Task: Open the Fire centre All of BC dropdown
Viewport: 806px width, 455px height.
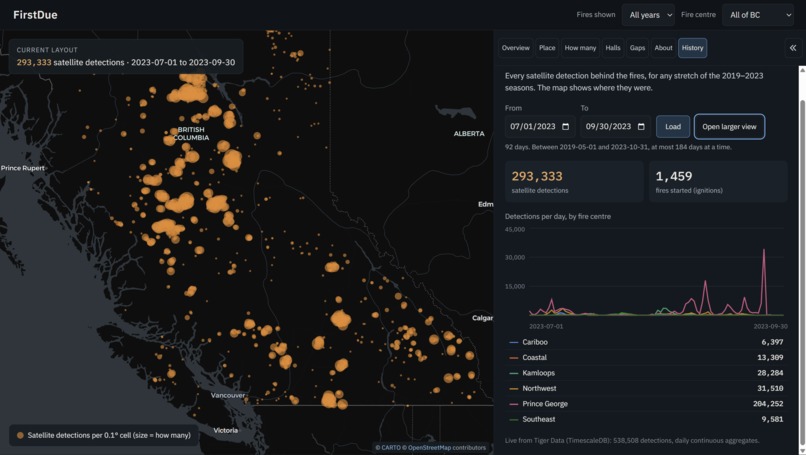Action: coord(758,15)
